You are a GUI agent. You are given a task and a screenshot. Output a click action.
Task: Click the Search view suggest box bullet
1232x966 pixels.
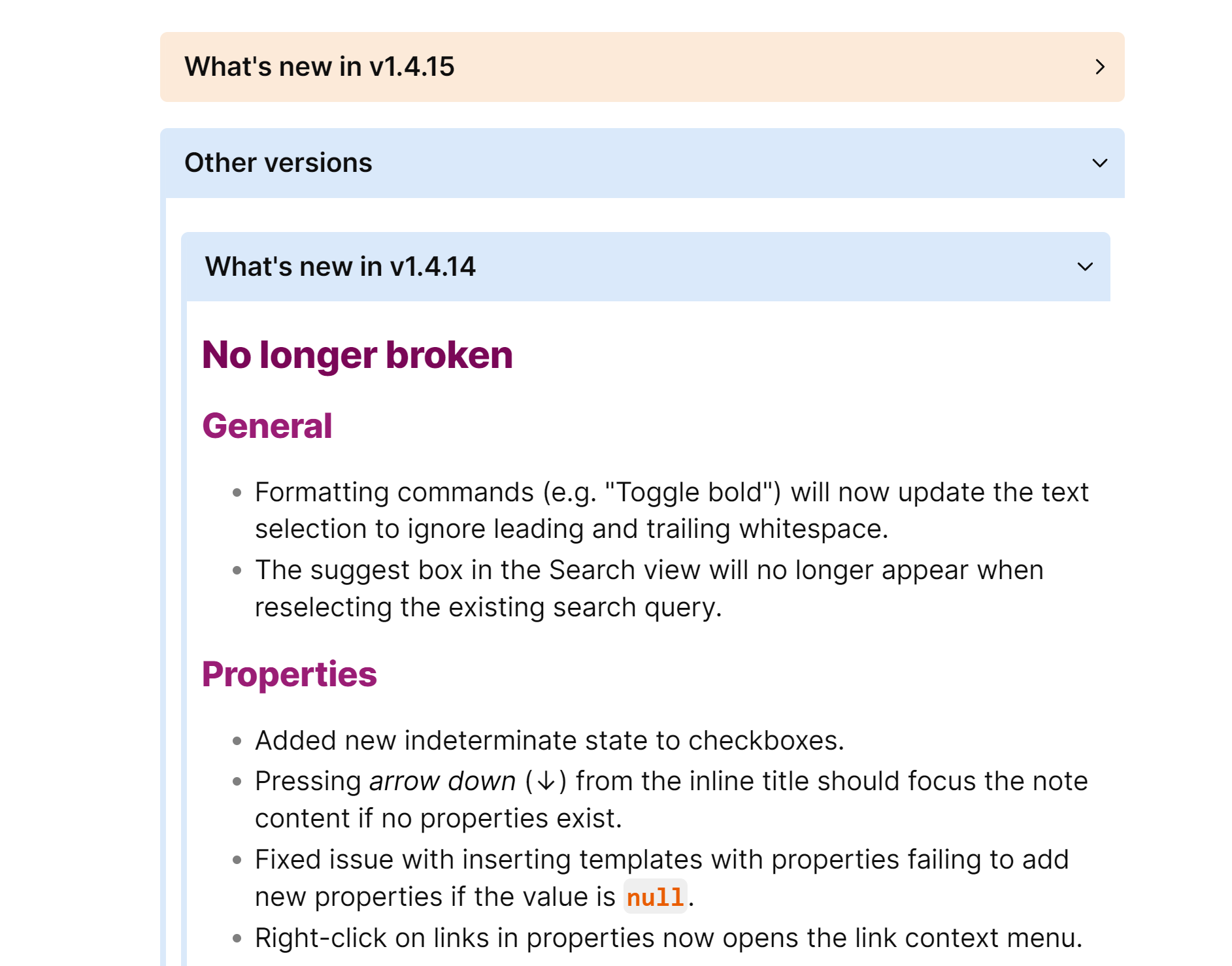coord(649,588)
